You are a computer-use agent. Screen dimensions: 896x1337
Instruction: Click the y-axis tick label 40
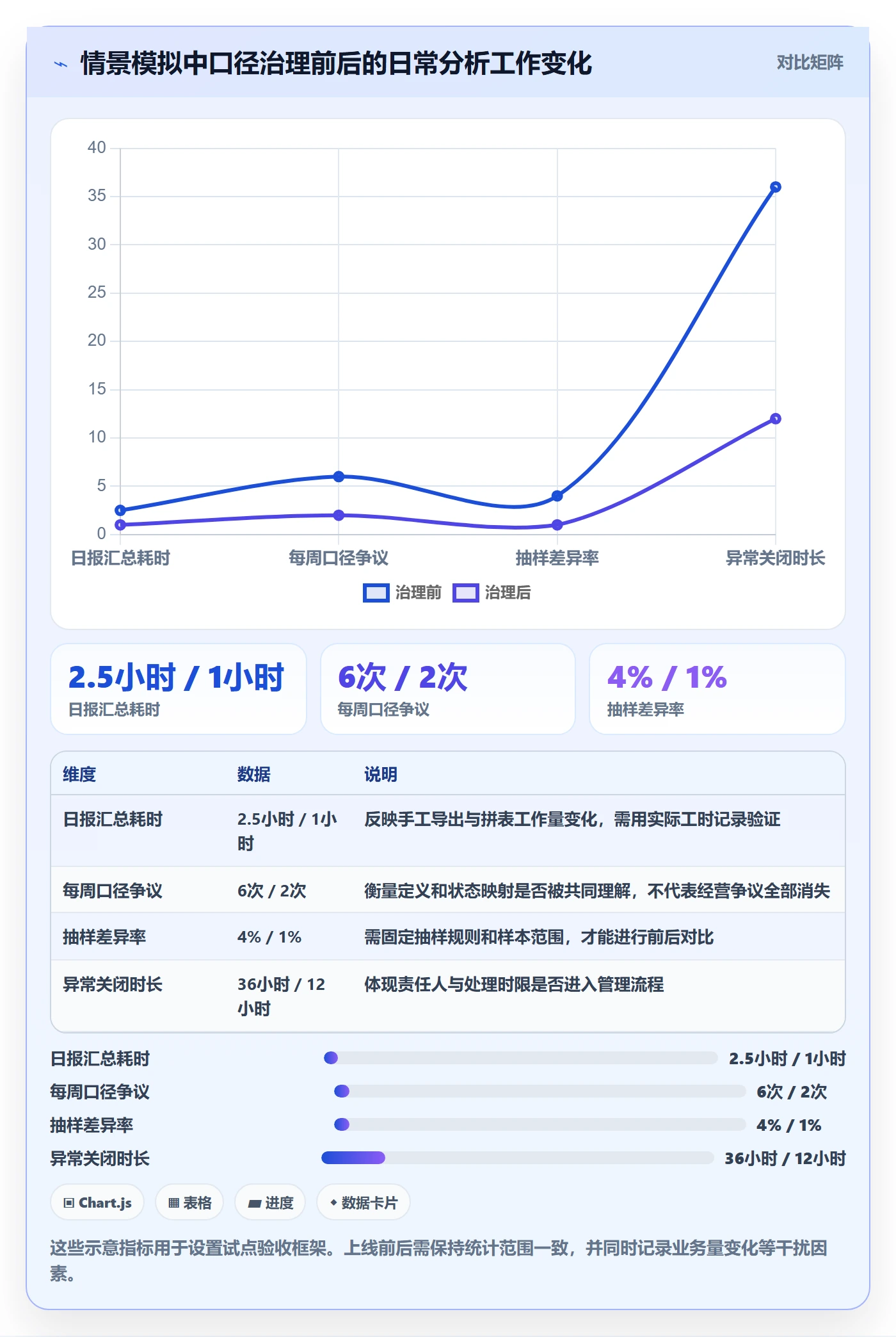(97, 148)
